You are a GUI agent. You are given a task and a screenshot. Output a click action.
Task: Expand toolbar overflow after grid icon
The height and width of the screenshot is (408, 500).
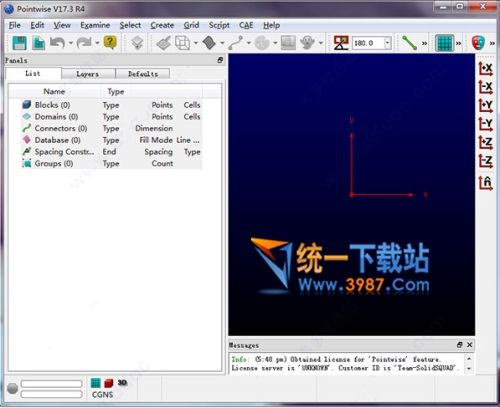(459, 43)
